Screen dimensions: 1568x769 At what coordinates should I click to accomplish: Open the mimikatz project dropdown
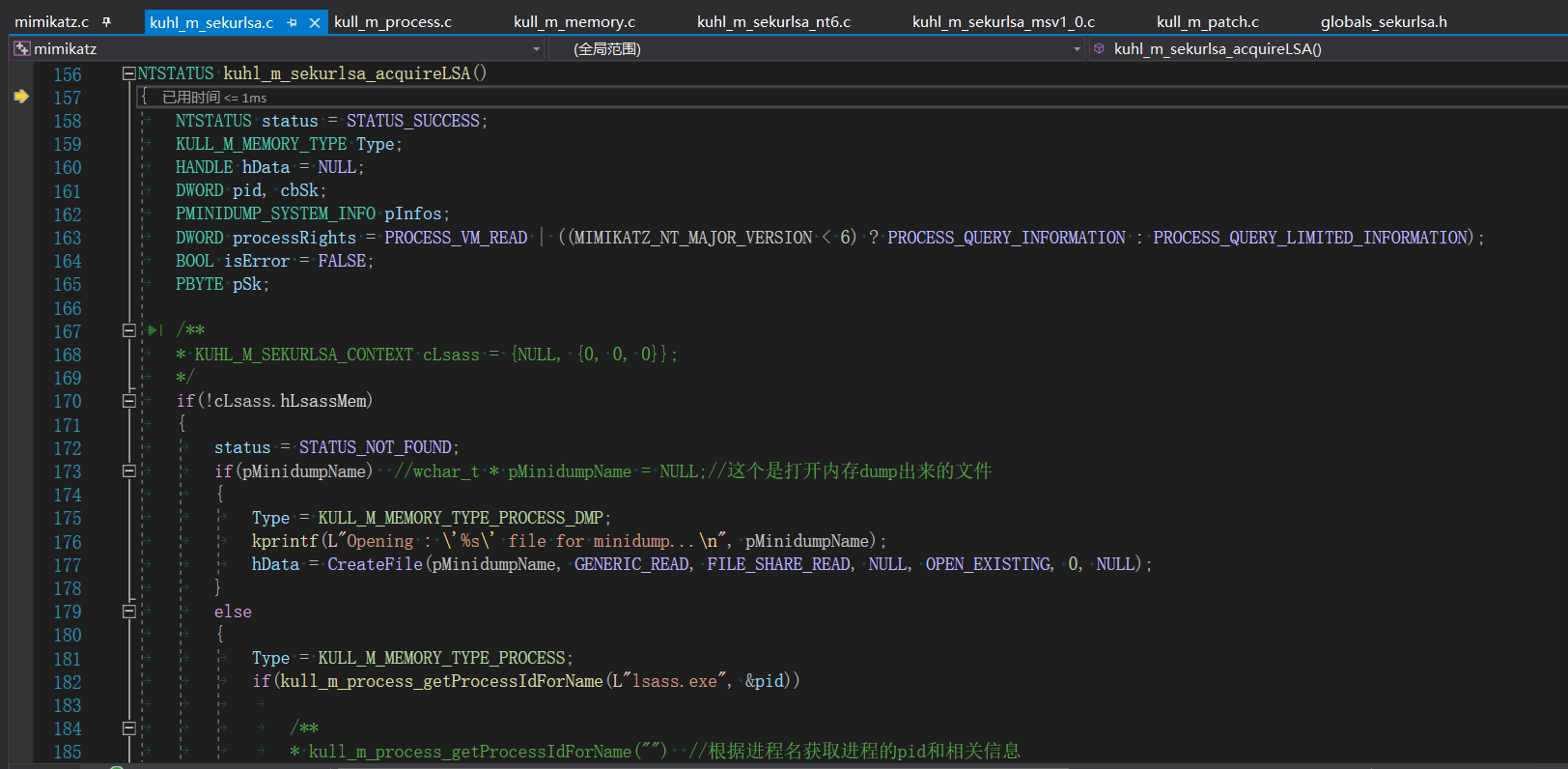pos(537,49)
